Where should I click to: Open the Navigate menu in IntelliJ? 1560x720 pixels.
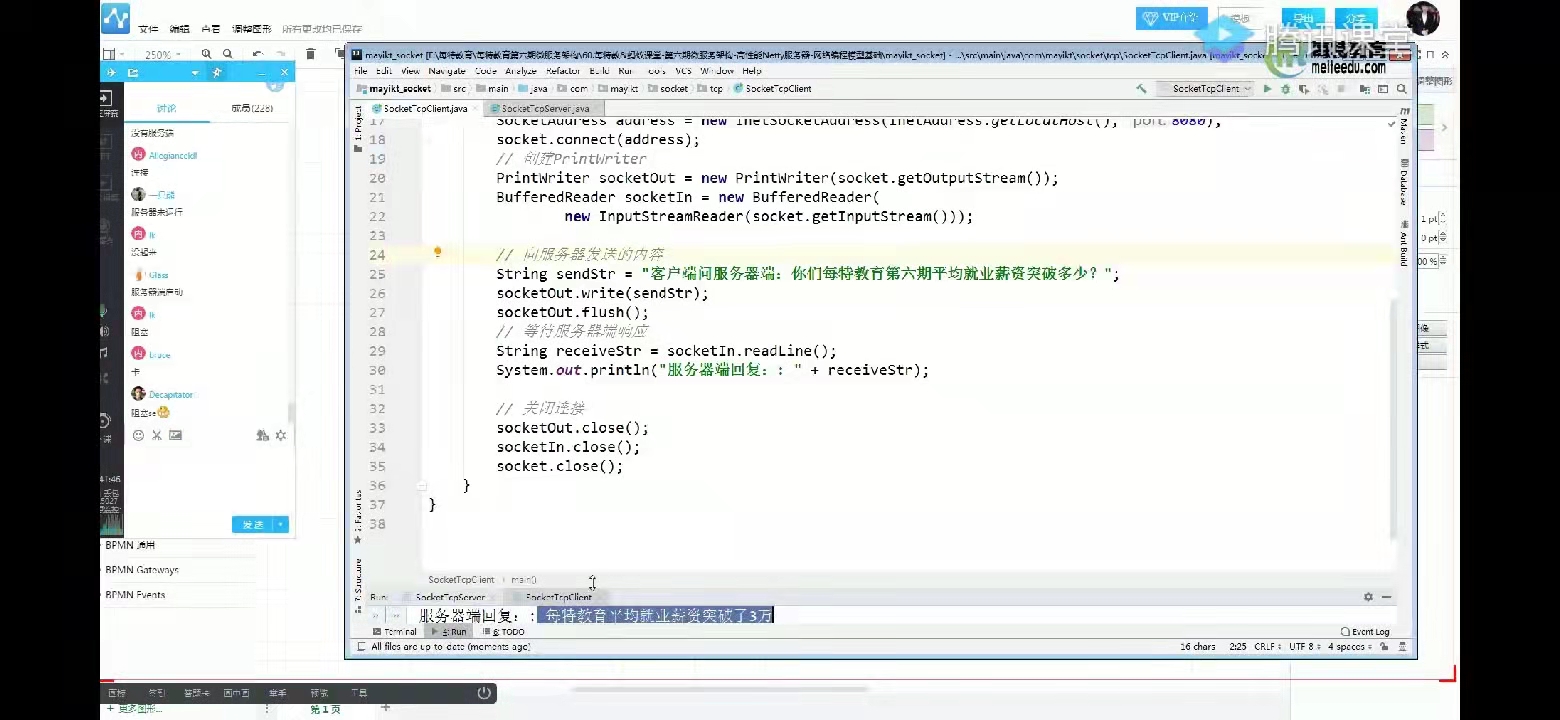tap(447, 71)
